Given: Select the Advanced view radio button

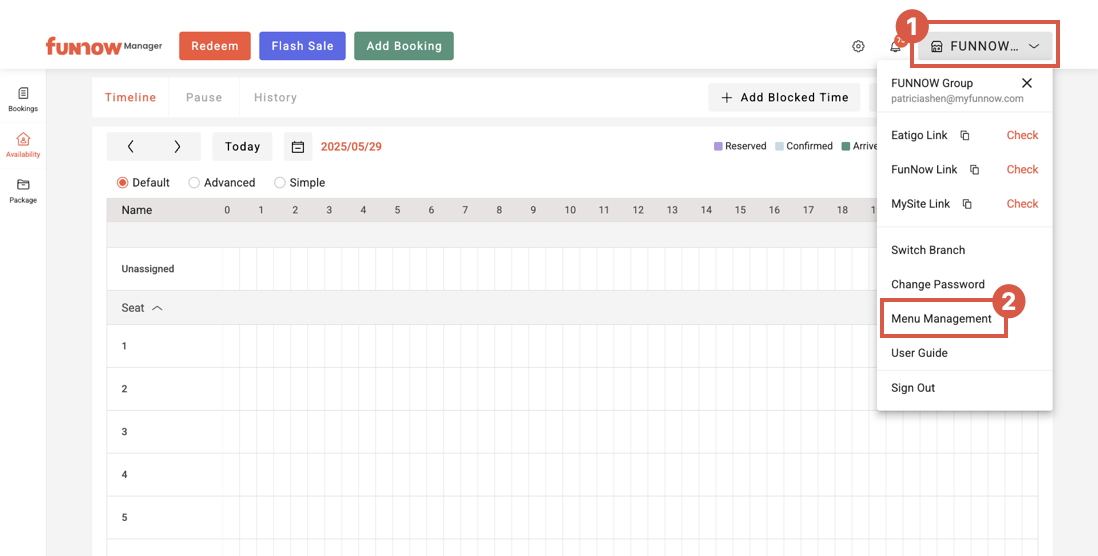Looking at the screenshot, I should (194, 183).
